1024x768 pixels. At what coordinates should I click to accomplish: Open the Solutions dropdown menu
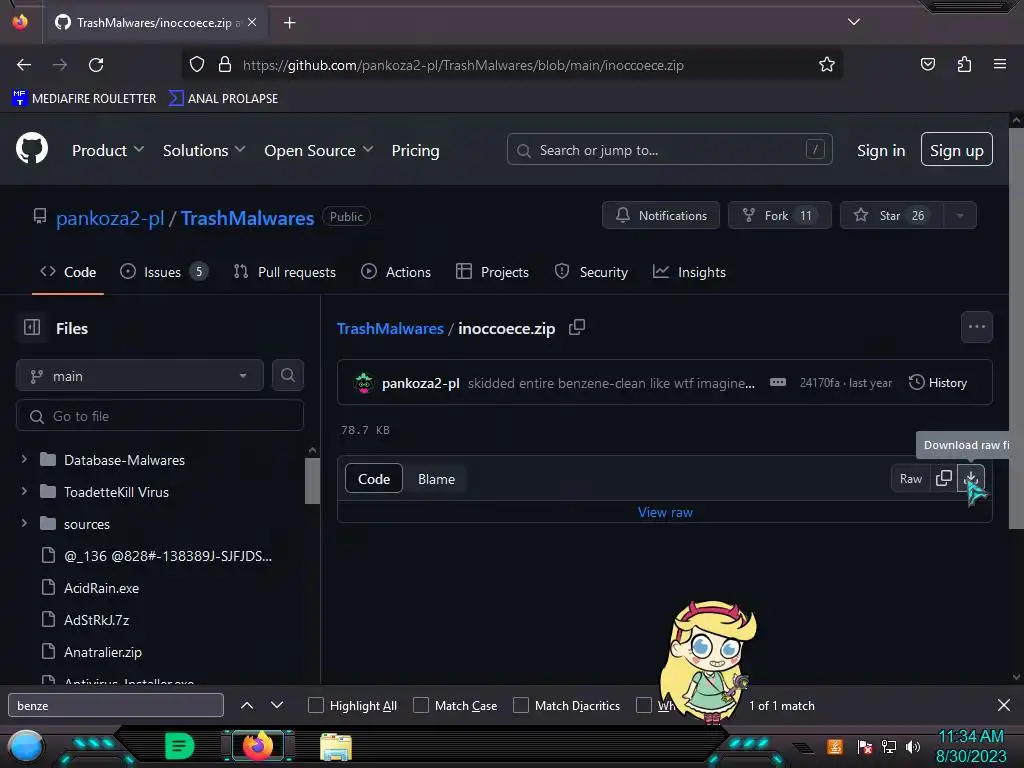(204, 150)
